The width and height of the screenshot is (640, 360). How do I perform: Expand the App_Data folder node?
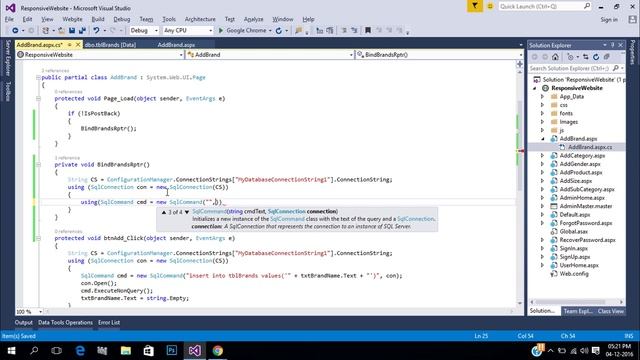coord(542,97)
